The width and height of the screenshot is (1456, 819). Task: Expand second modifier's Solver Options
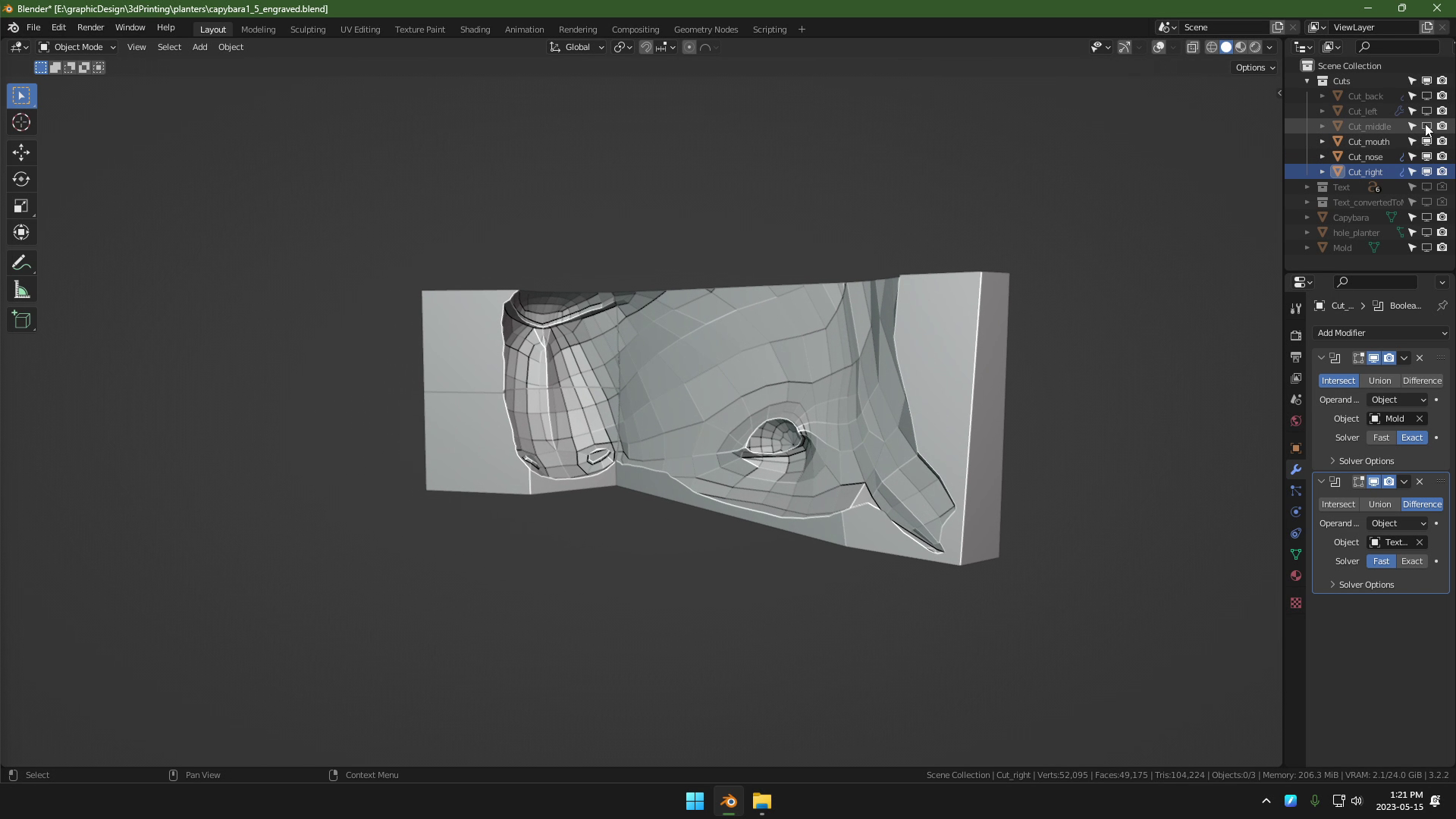(1361, 585)
